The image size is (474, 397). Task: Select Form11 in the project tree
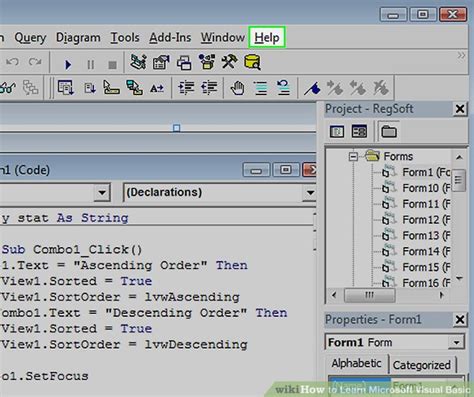[427, 204]
